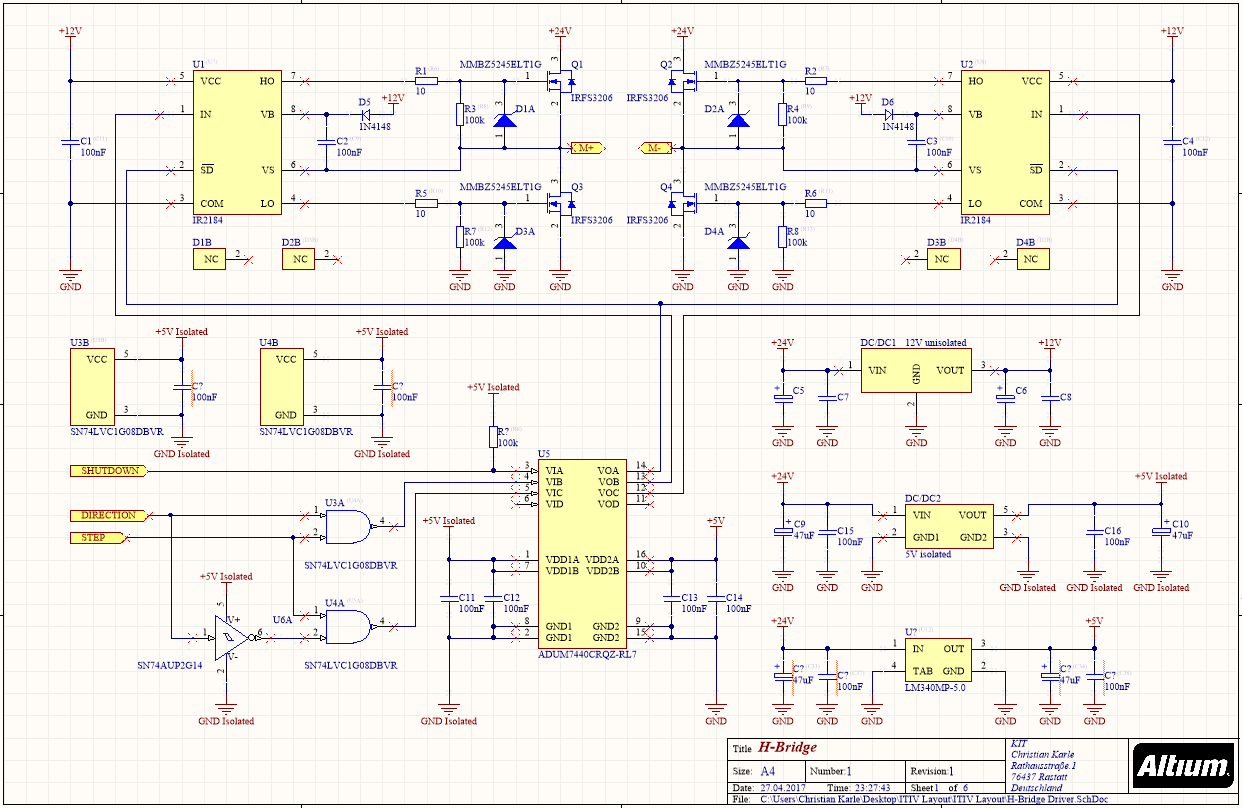This screenshot has height=808, width=1242.
Task: Select the U3B power block
Action: click(x=92, y=386)
